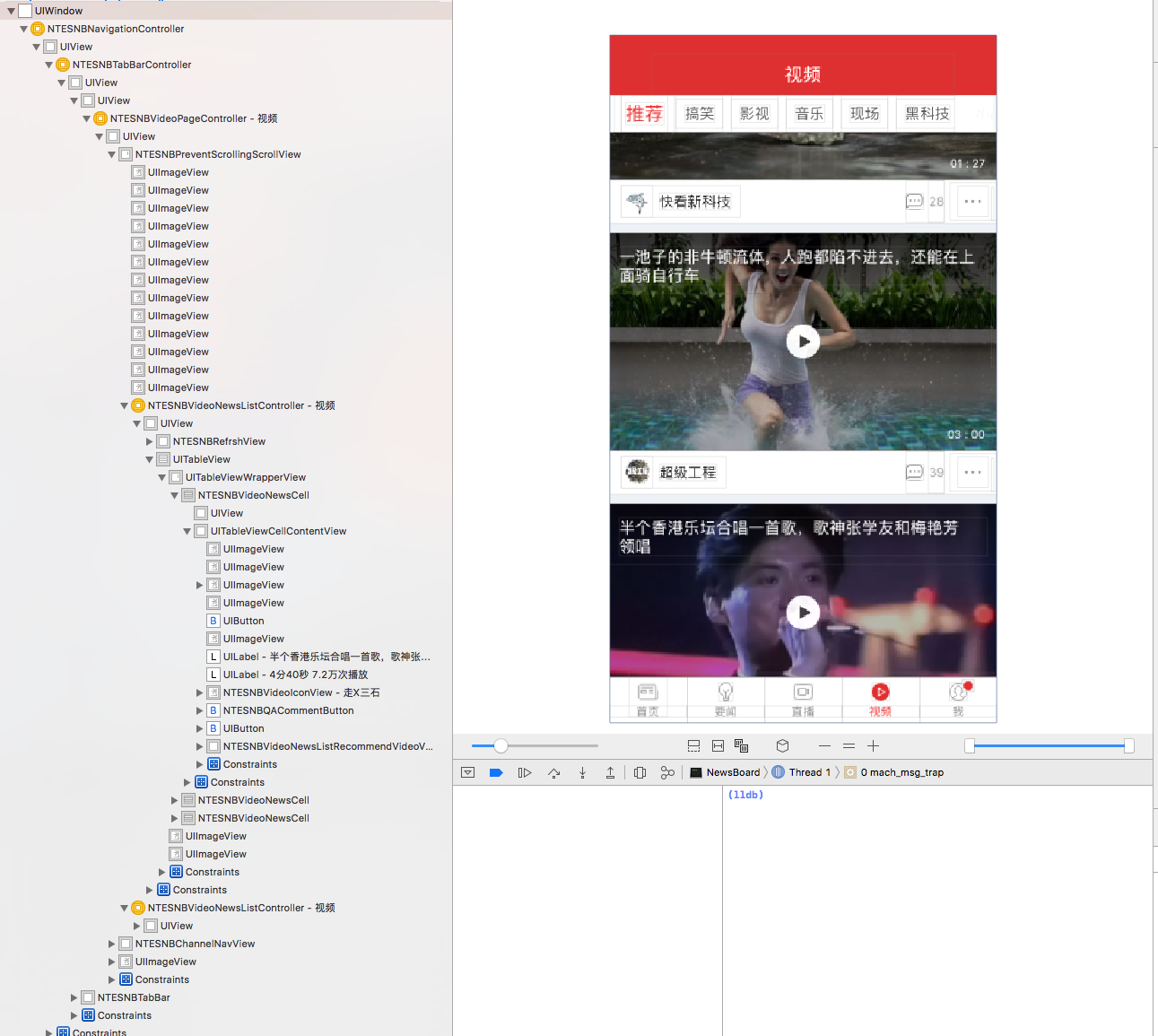
Task: Click the right handle of range slider
Action: pos(1128,745)
